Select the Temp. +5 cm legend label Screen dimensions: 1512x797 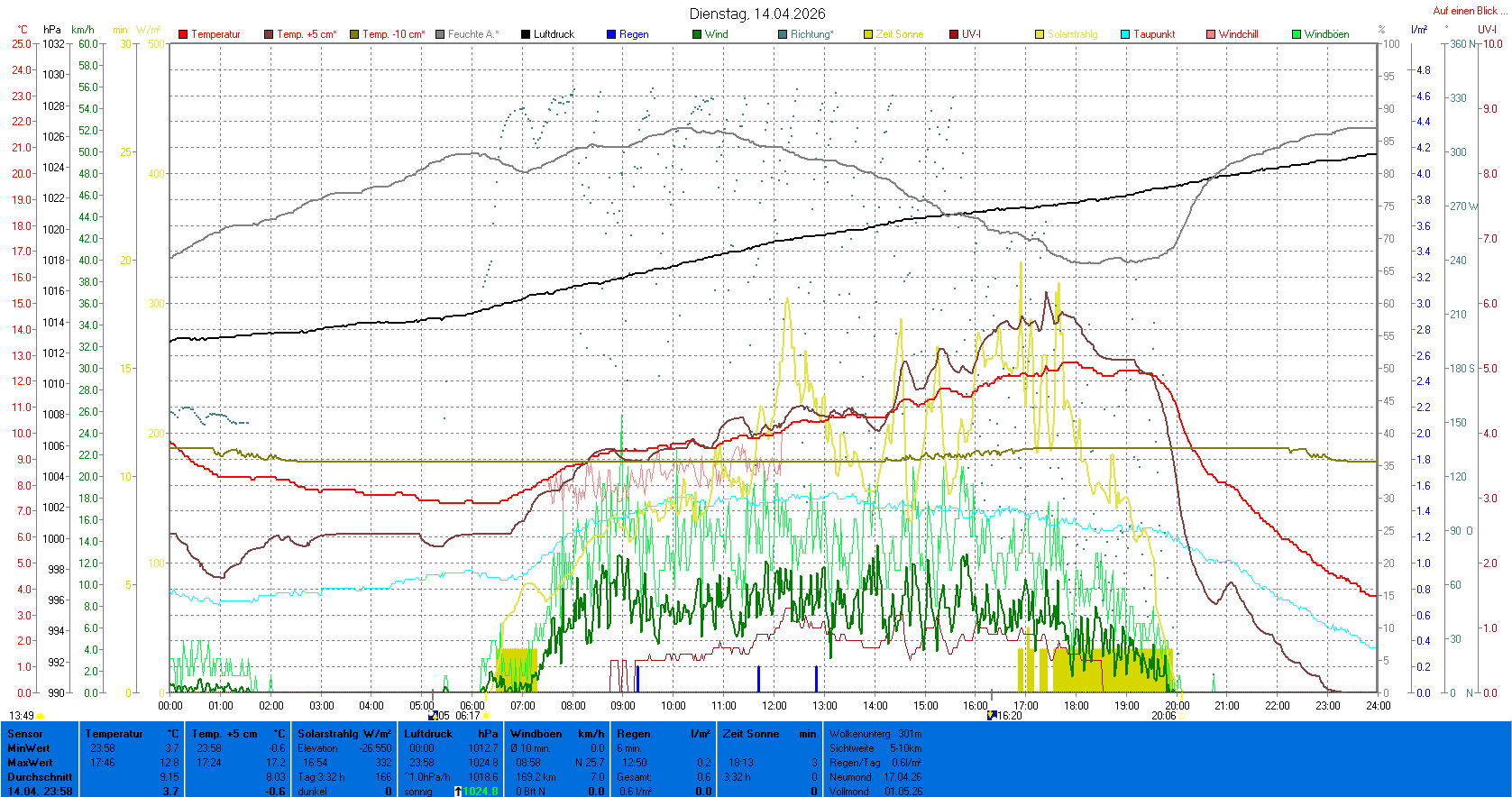(x=306, y=34)
